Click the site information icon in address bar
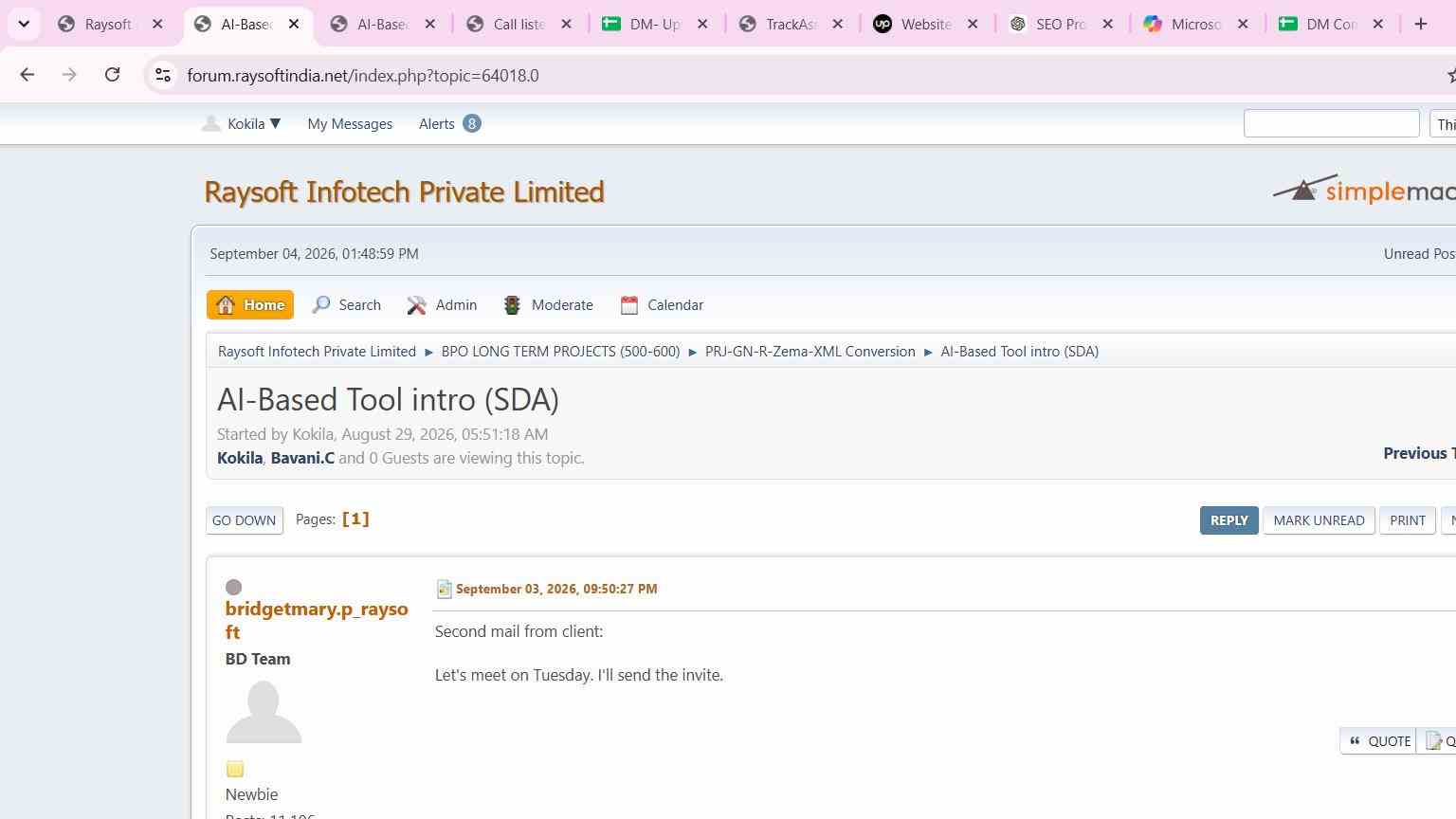This screenshot has width=1456, height=819. [x=163, y=75]
